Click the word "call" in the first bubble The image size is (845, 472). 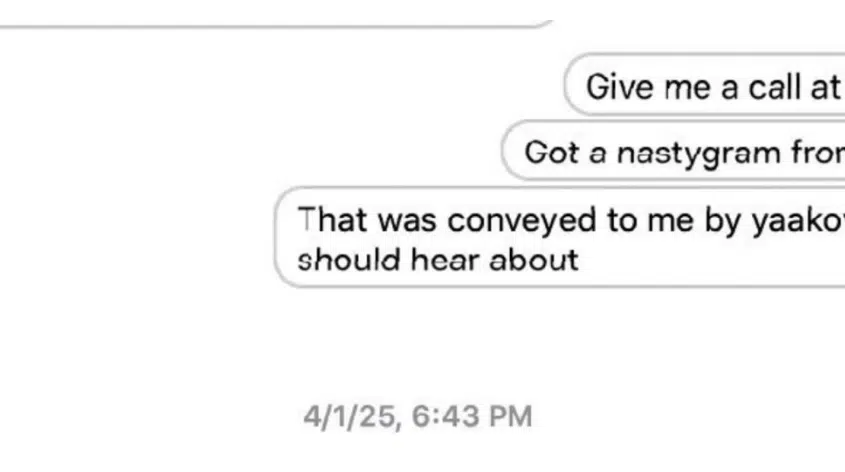[774, 87]
